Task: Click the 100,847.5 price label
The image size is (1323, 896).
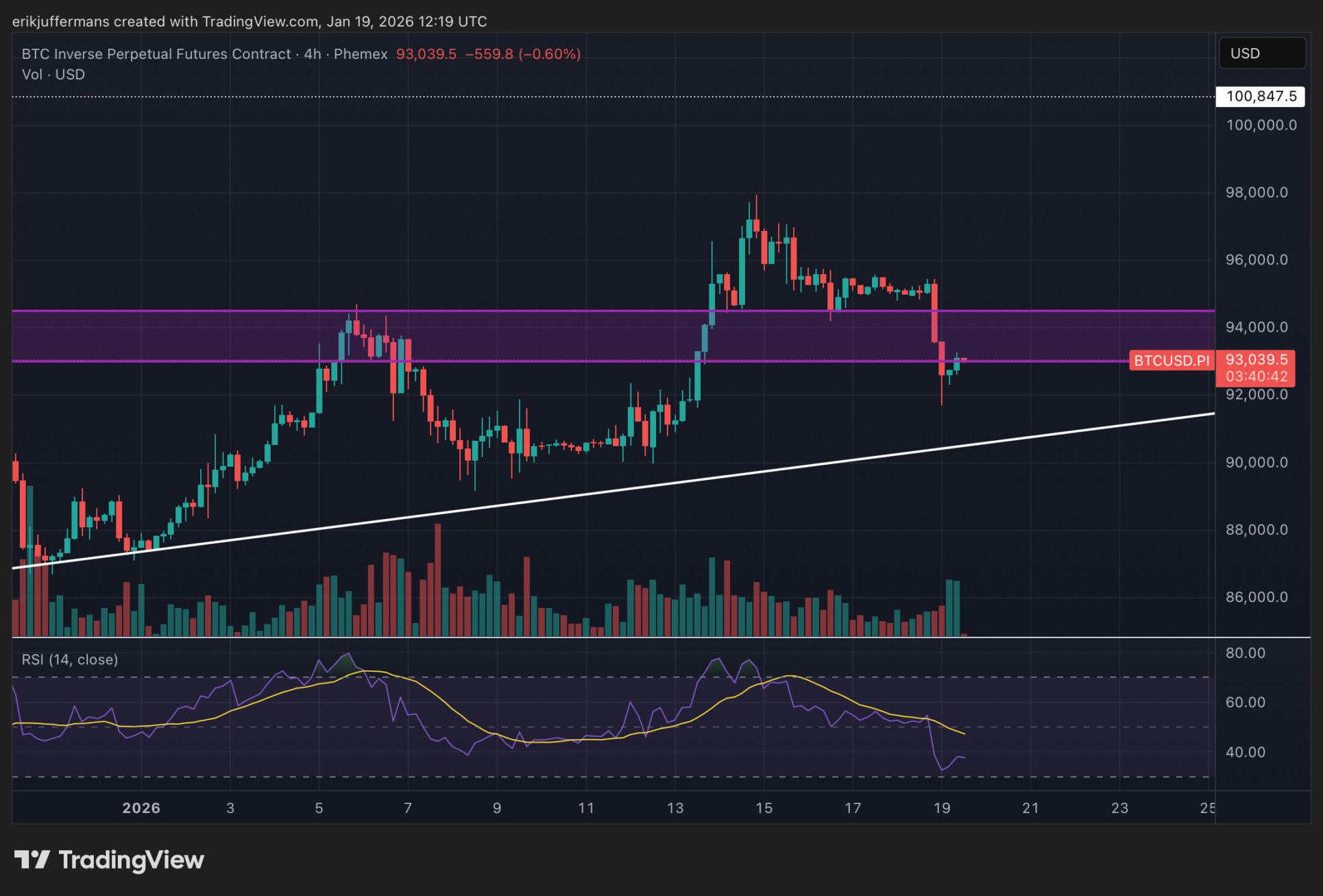Action: [x=1260, y=96]
